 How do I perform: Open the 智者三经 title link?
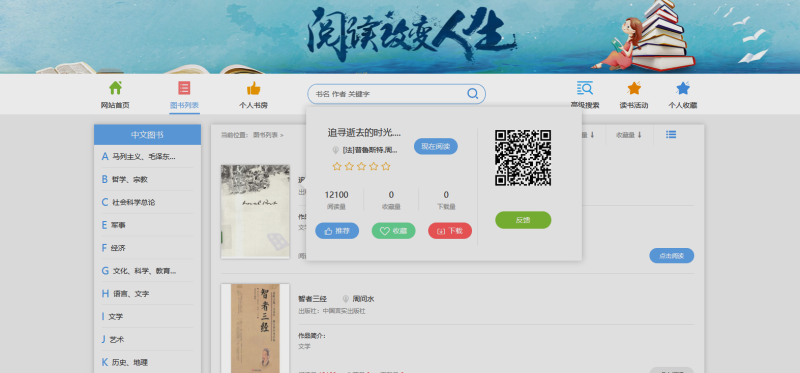(x=312, y=299)
